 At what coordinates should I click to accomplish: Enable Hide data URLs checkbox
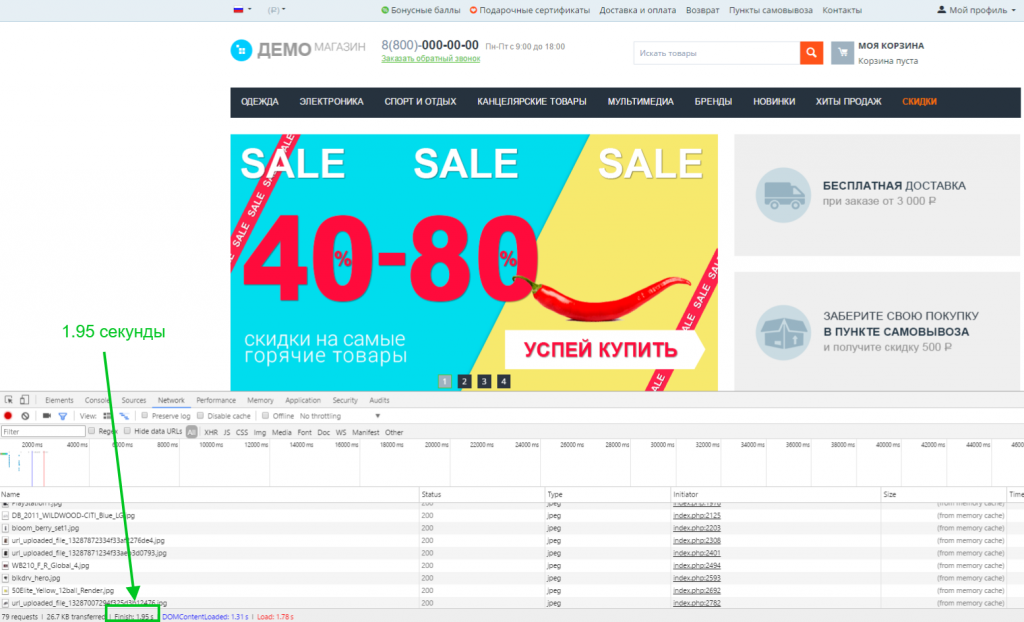(x=127, y=431)
